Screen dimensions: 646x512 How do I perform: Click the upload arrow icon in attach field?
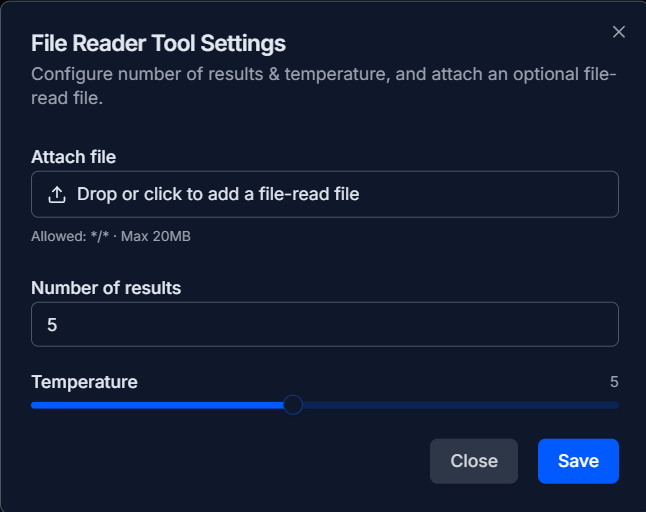click(x=57, y=194)
